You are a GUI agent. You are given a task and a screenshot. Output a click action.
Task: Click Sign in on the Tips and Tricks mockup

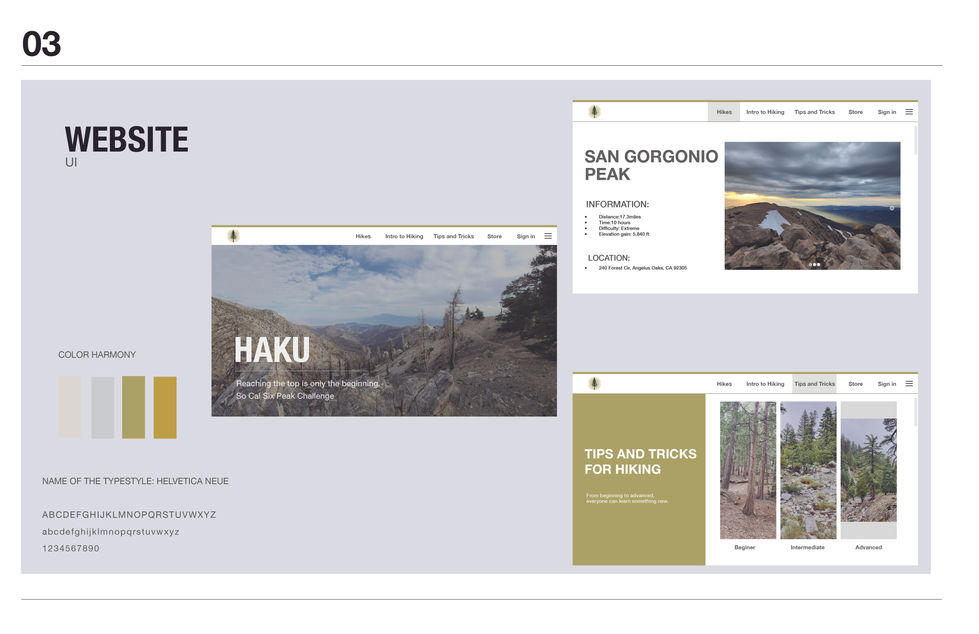pos(887,384)
